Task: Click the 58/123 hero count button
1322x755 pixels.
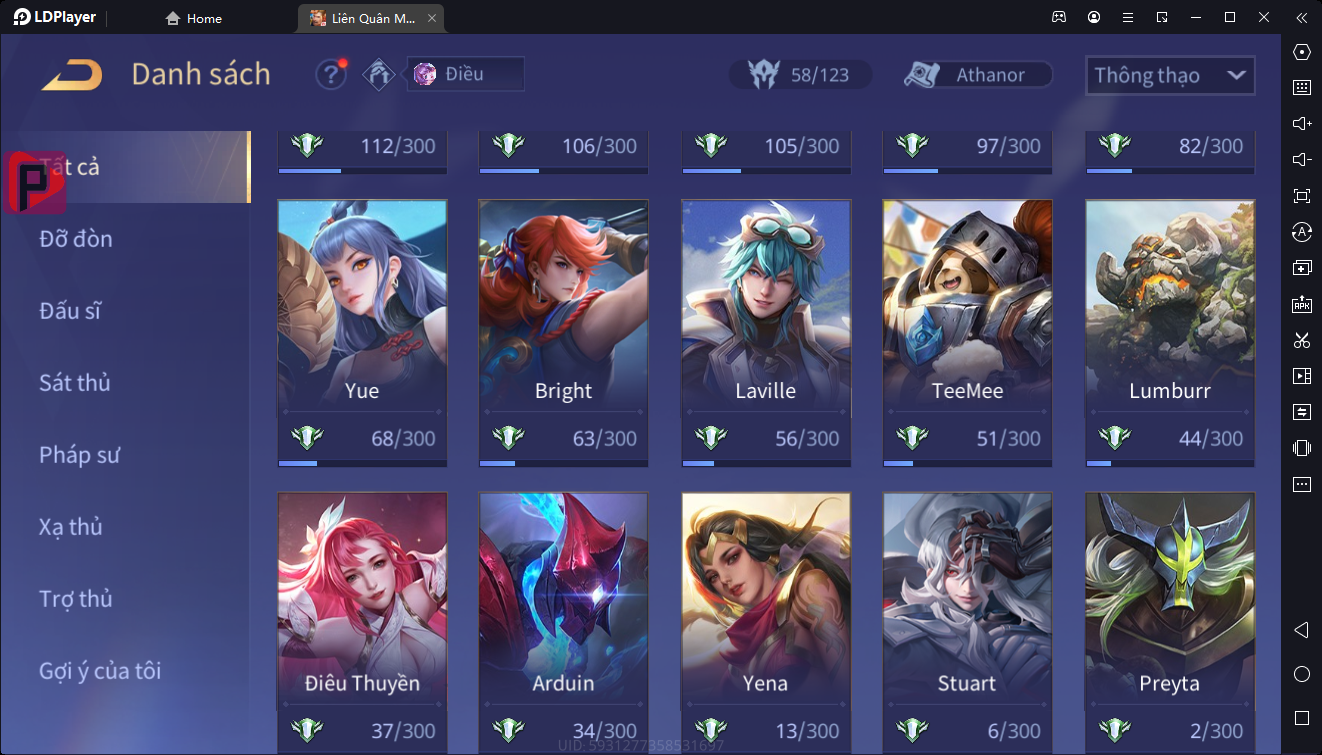Action: [800, 75]
